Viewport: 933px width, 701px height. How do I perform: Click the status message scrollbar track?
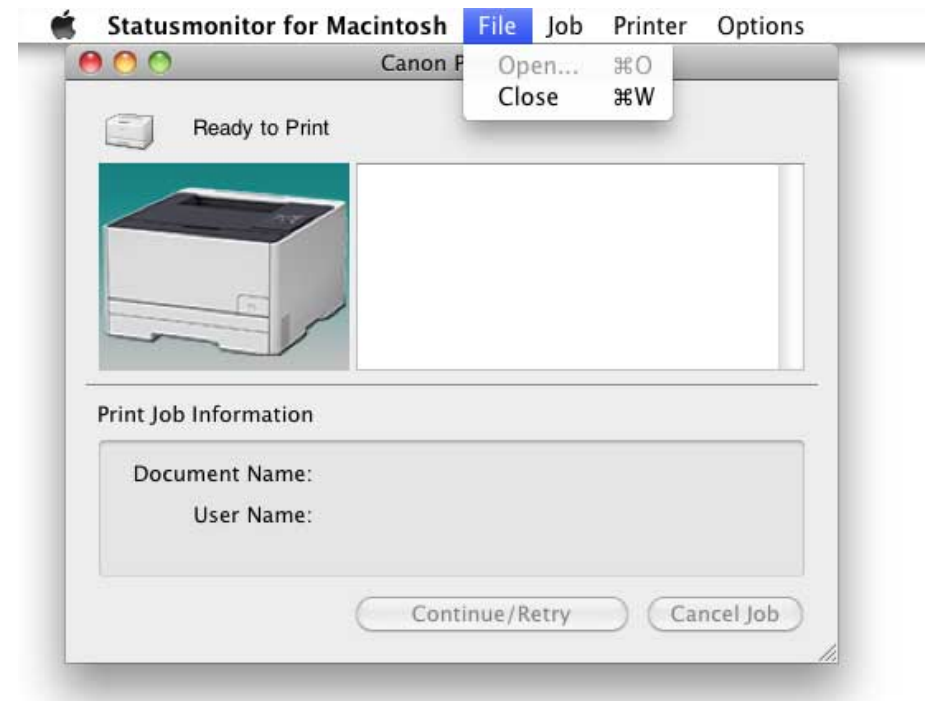791,267
